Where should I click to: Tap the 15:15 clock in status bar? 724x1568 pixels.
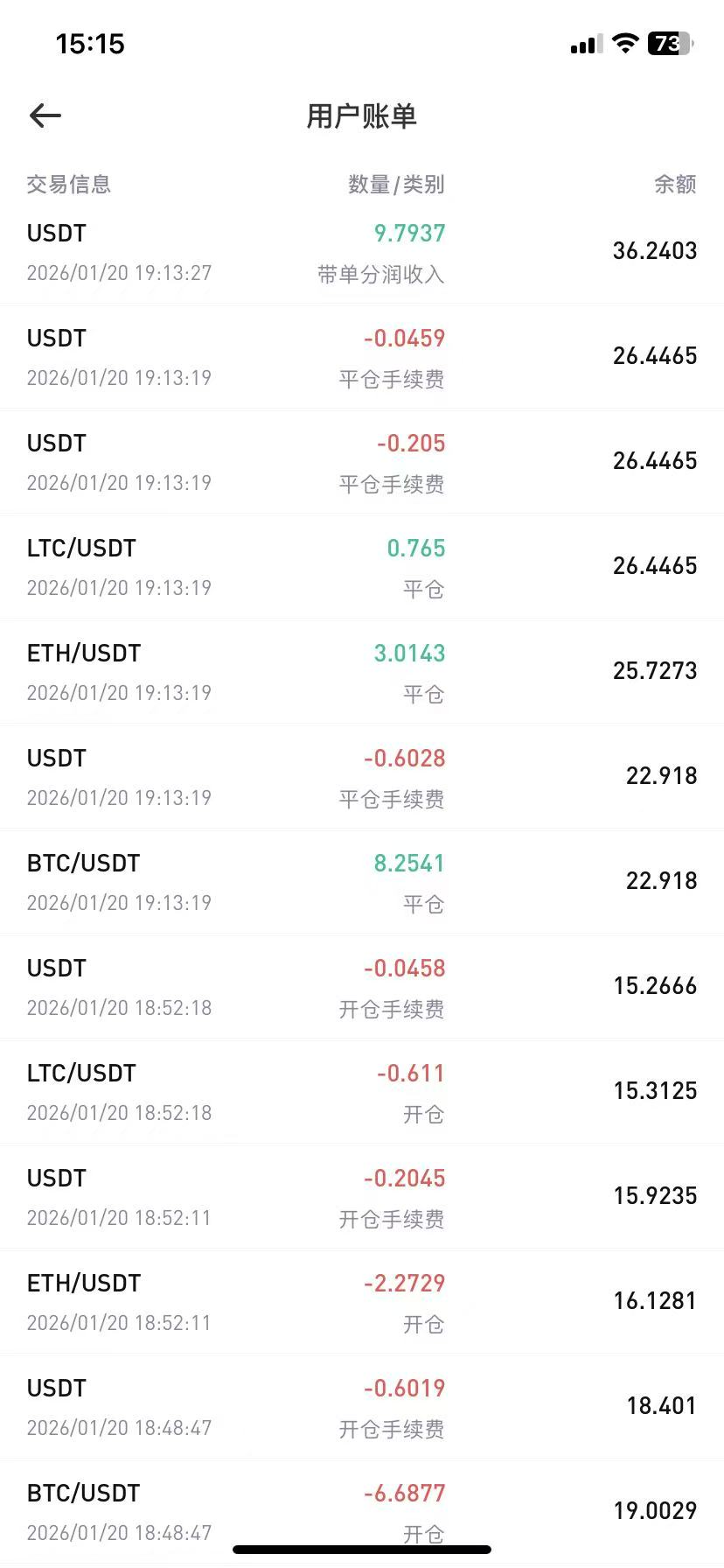click(90, 44)
